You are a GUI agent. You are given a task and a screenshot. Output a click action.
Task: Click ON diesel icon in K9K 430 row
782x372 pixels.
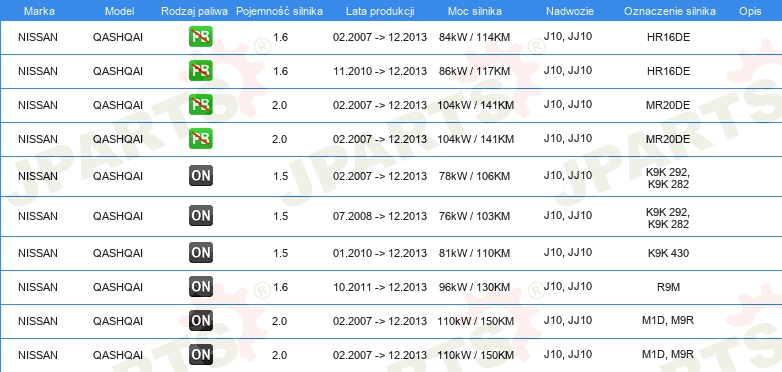pos(201,253)
